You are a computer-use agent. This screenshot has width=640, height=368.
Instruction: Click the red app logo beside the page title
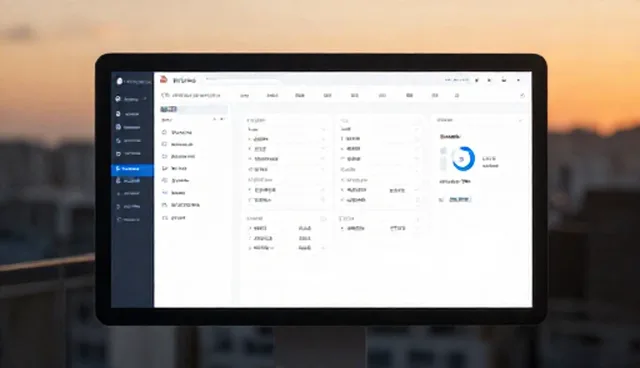pyautogui.click(x=164, y=80)
